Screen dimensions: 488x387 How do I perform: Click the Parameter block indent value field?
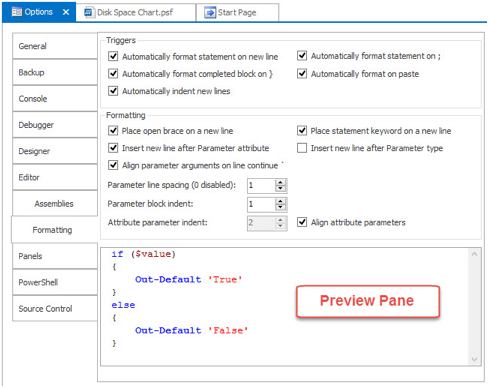(x=261, y=204)
